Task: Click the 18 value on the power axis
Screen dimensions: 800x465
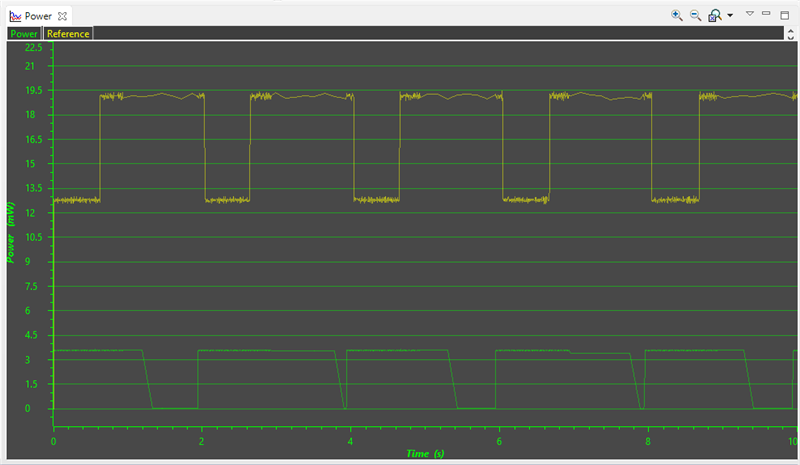Action: click(x=30, y=115)
